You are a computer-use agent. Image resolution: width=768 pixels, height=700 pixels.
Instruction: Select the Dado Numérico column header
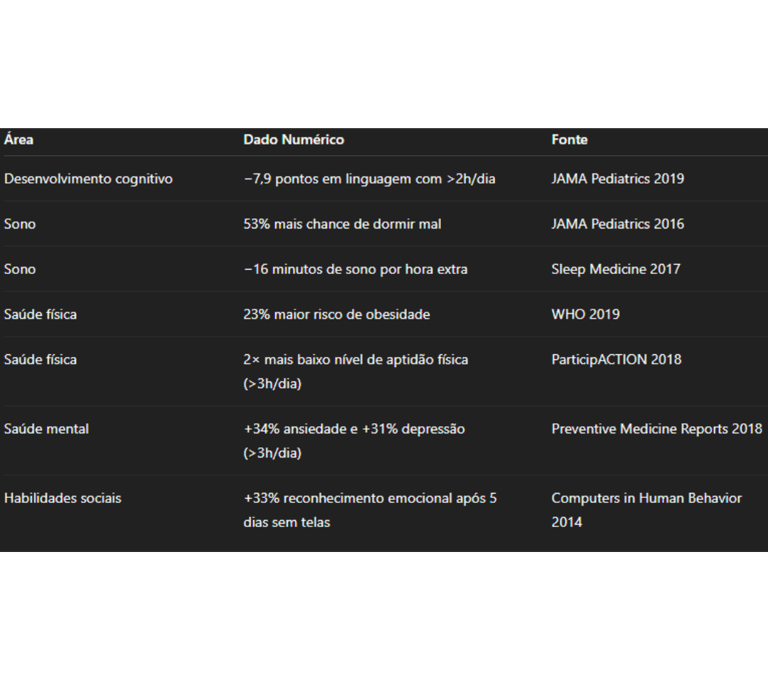tap(294, 140)
